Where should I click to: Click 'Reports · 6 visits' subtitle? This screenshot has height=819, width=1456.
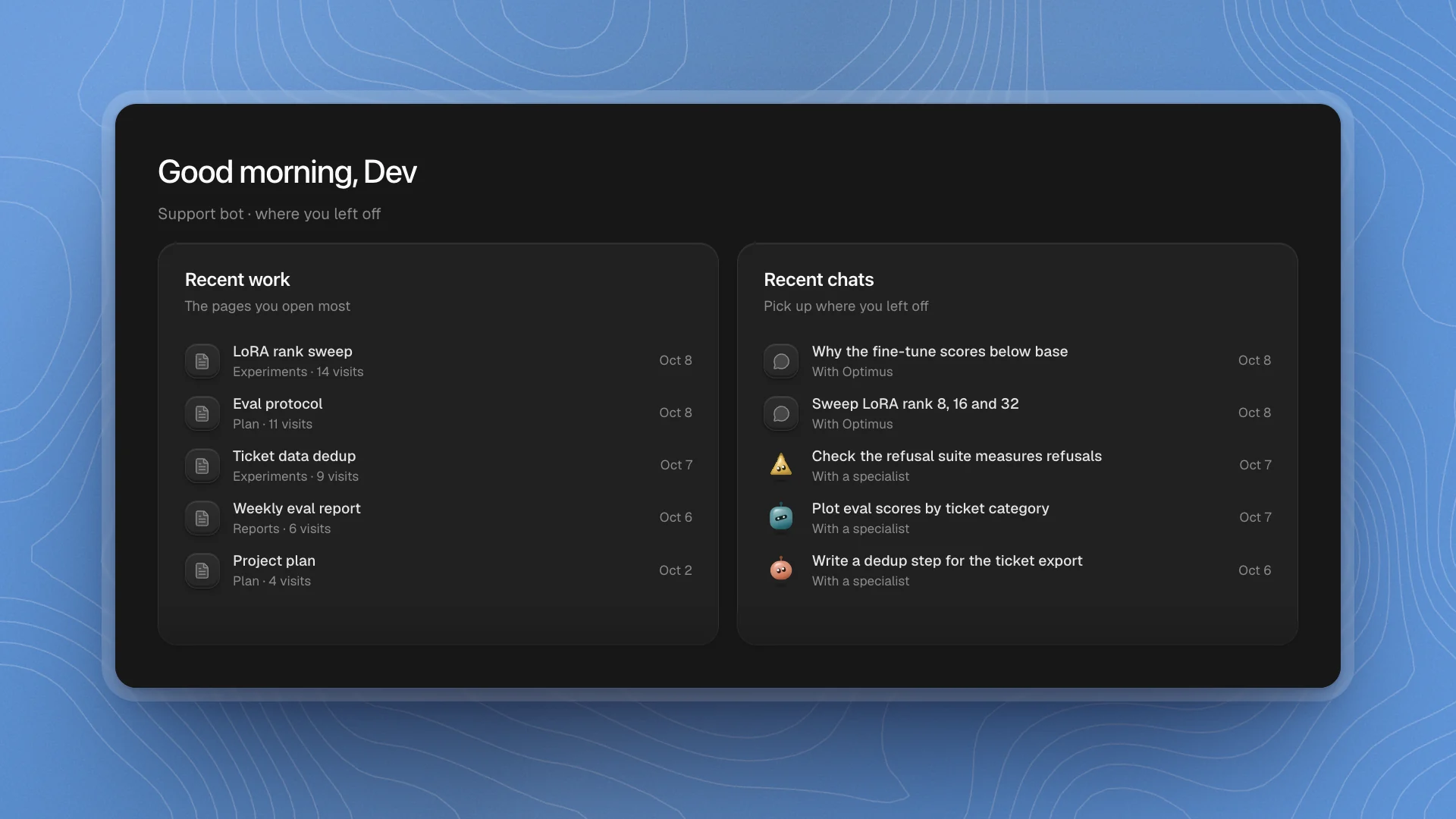pyautogui.click(x=281, y=529)
